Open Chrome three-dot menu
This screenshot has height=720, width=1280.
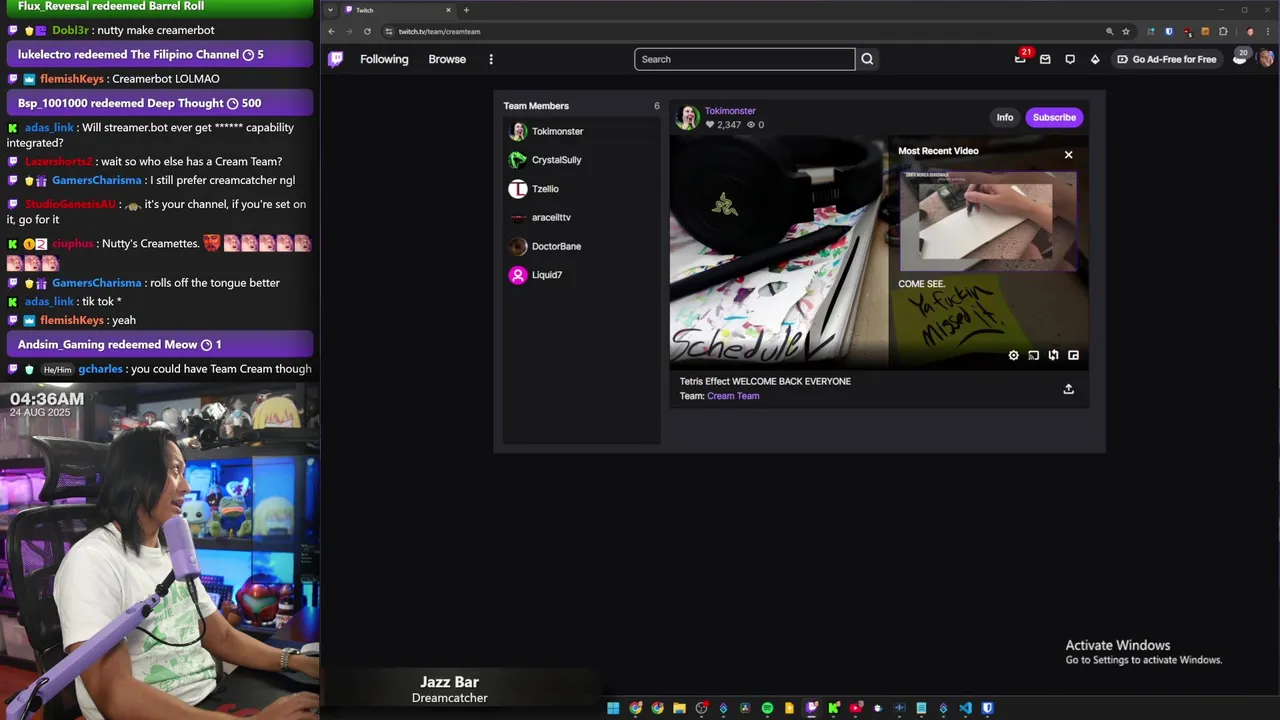(1268, 31)
